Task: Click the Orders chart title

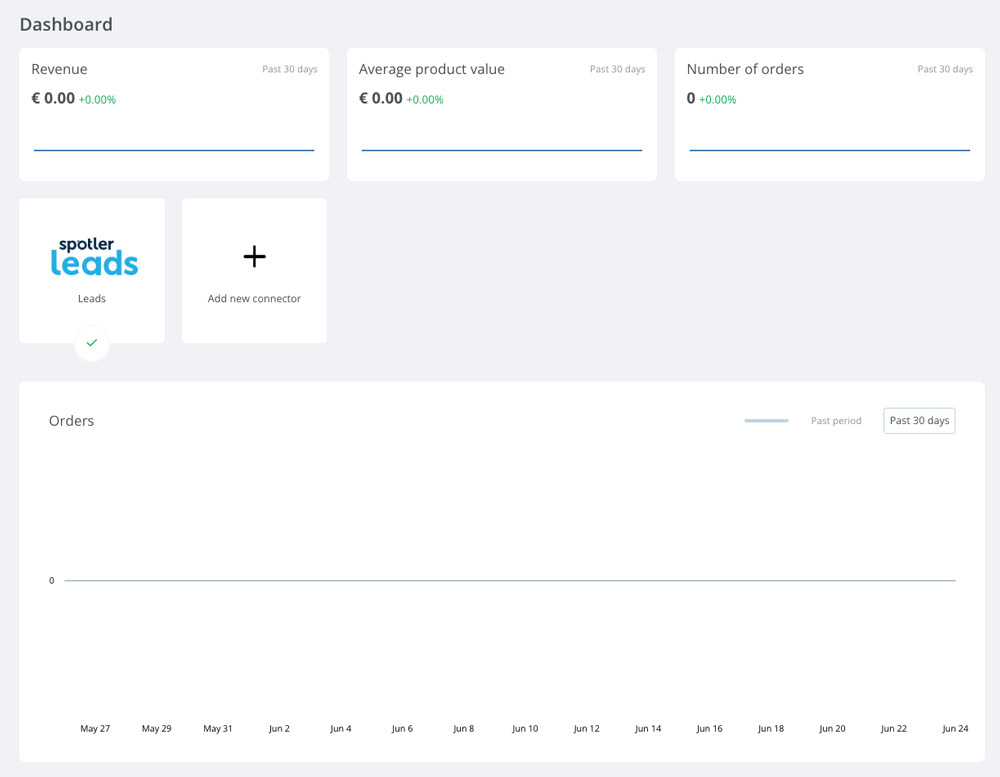Action: pos(71,420)
